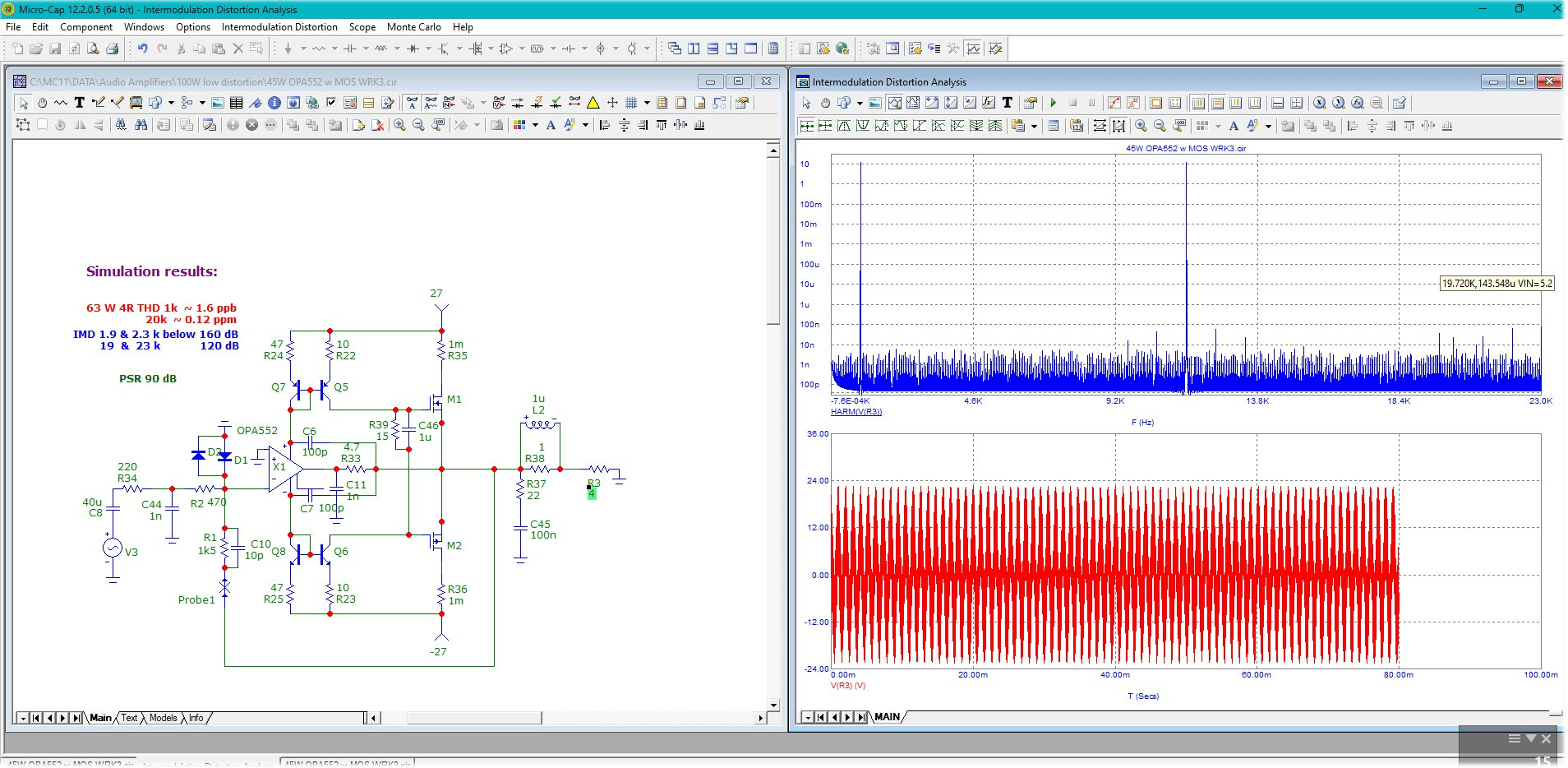Select the MAIN page tab in analysis window
This screenshot has height=768, width=1568.
[888, 717]
